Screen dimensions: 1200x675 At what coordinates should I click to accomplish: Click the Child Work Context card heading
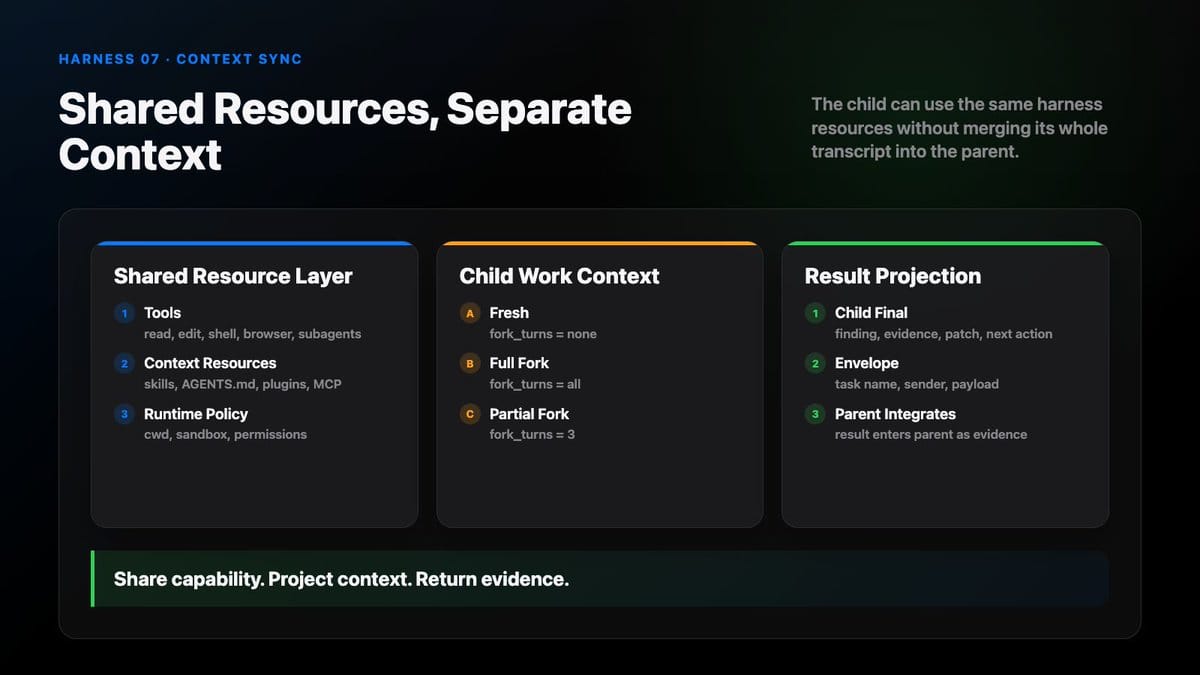point(559,276)
